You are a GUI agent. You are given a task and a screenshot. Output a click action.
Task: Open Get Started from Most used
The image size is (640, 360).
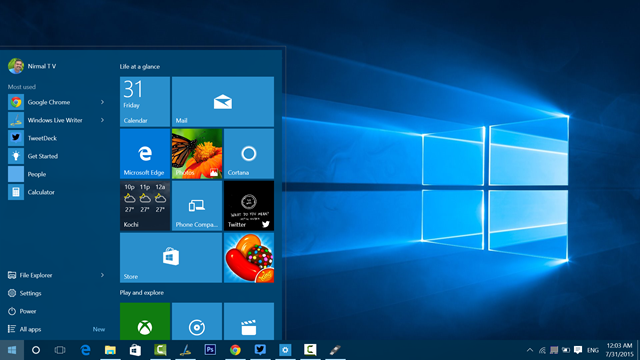56,156
